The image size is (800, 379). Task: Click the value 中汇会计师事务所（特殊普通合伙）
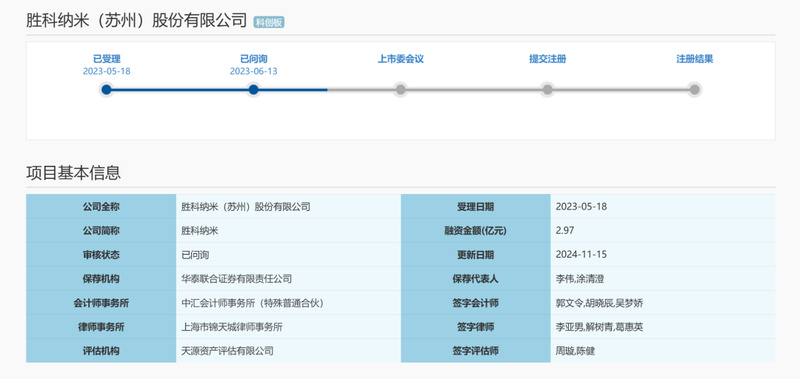253,303
